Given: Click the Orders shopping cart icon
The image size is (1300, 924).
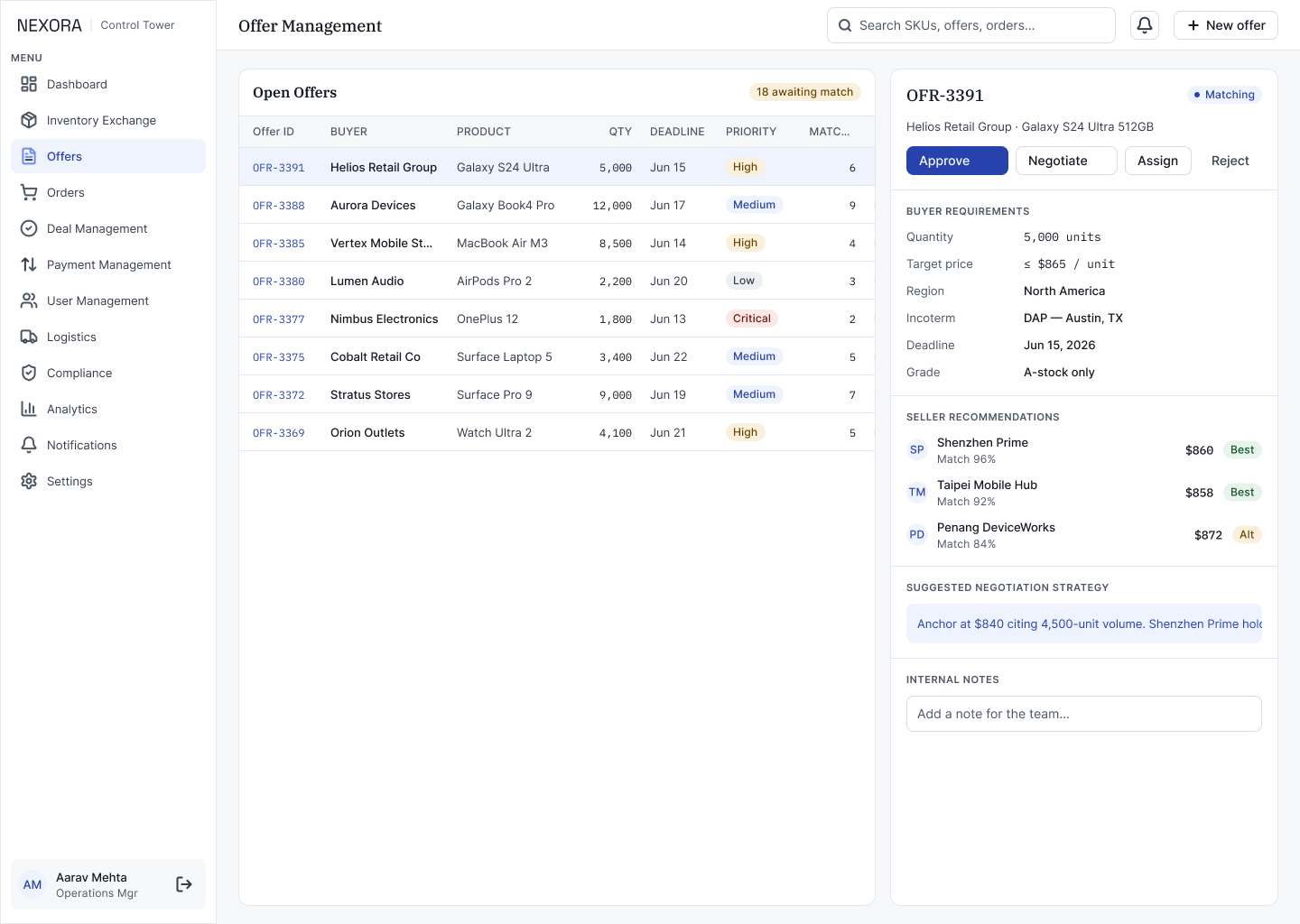Looking at the screenshot, I should click(29, 192).
